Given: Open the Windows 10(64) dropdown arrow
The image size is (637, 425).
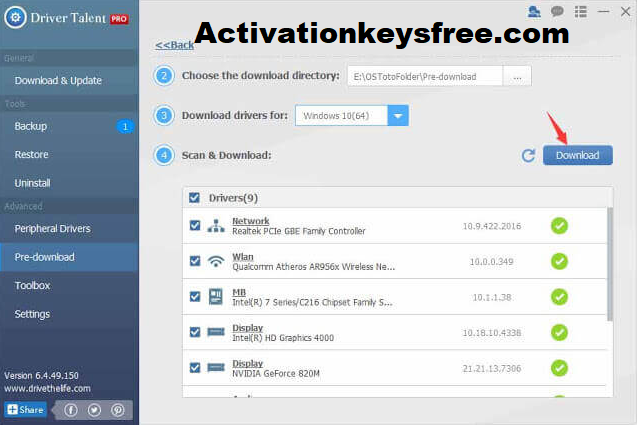Looking at the screenshot, I should pos(398,116).
